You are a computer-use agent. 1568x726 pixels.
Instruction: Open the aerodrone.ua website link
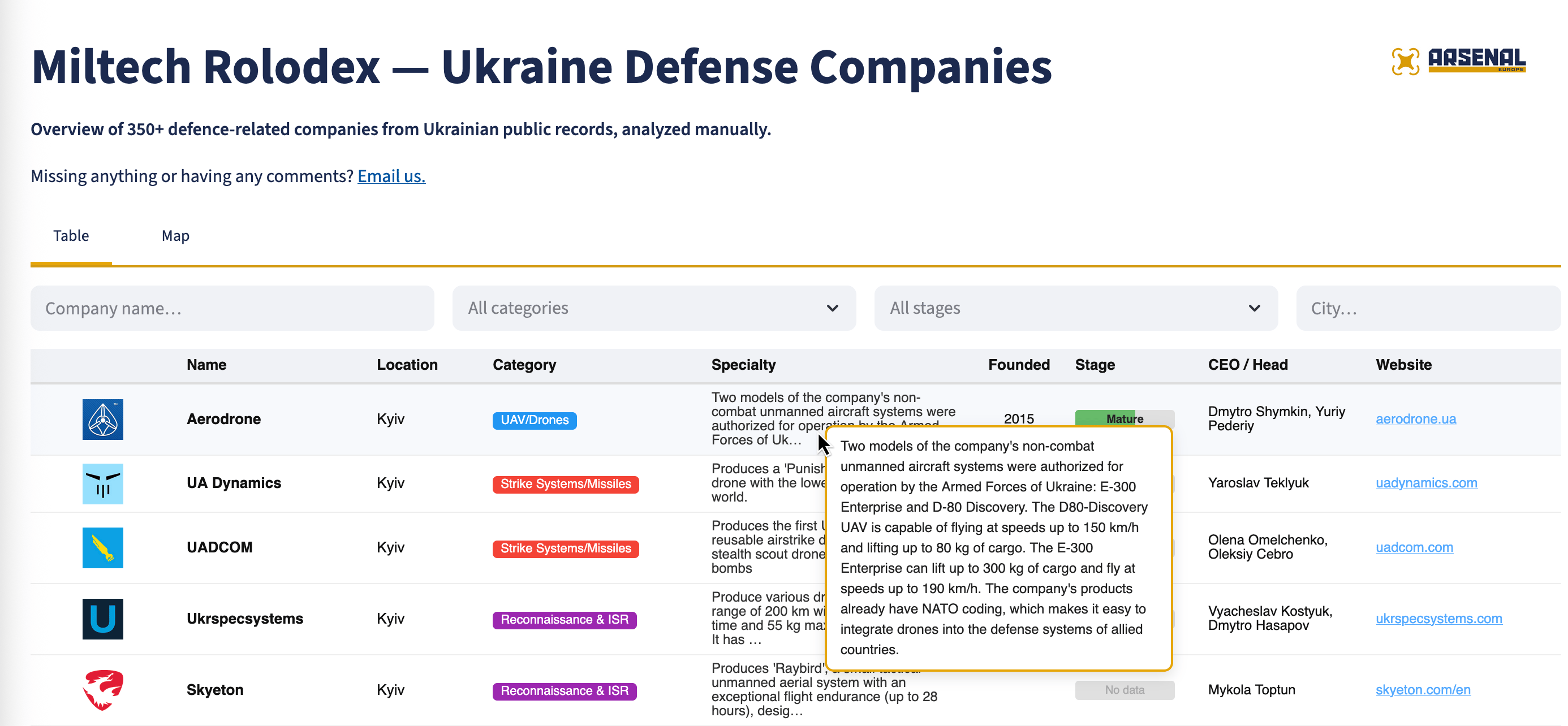[1415, 418]
